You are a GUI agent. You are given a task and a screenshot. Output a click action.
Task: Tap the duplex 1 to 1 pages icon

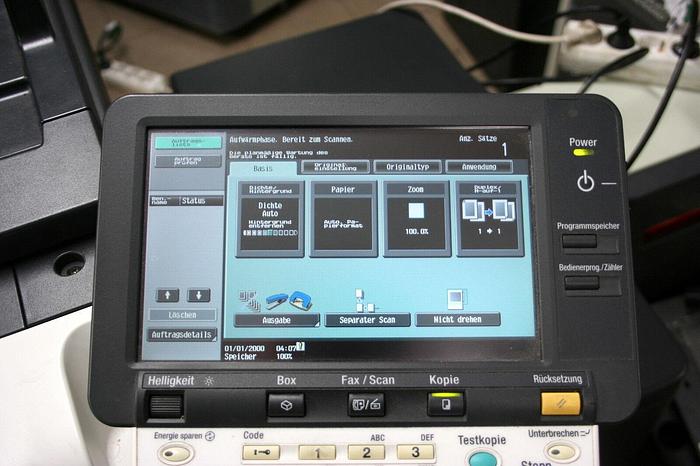point(489,211)
